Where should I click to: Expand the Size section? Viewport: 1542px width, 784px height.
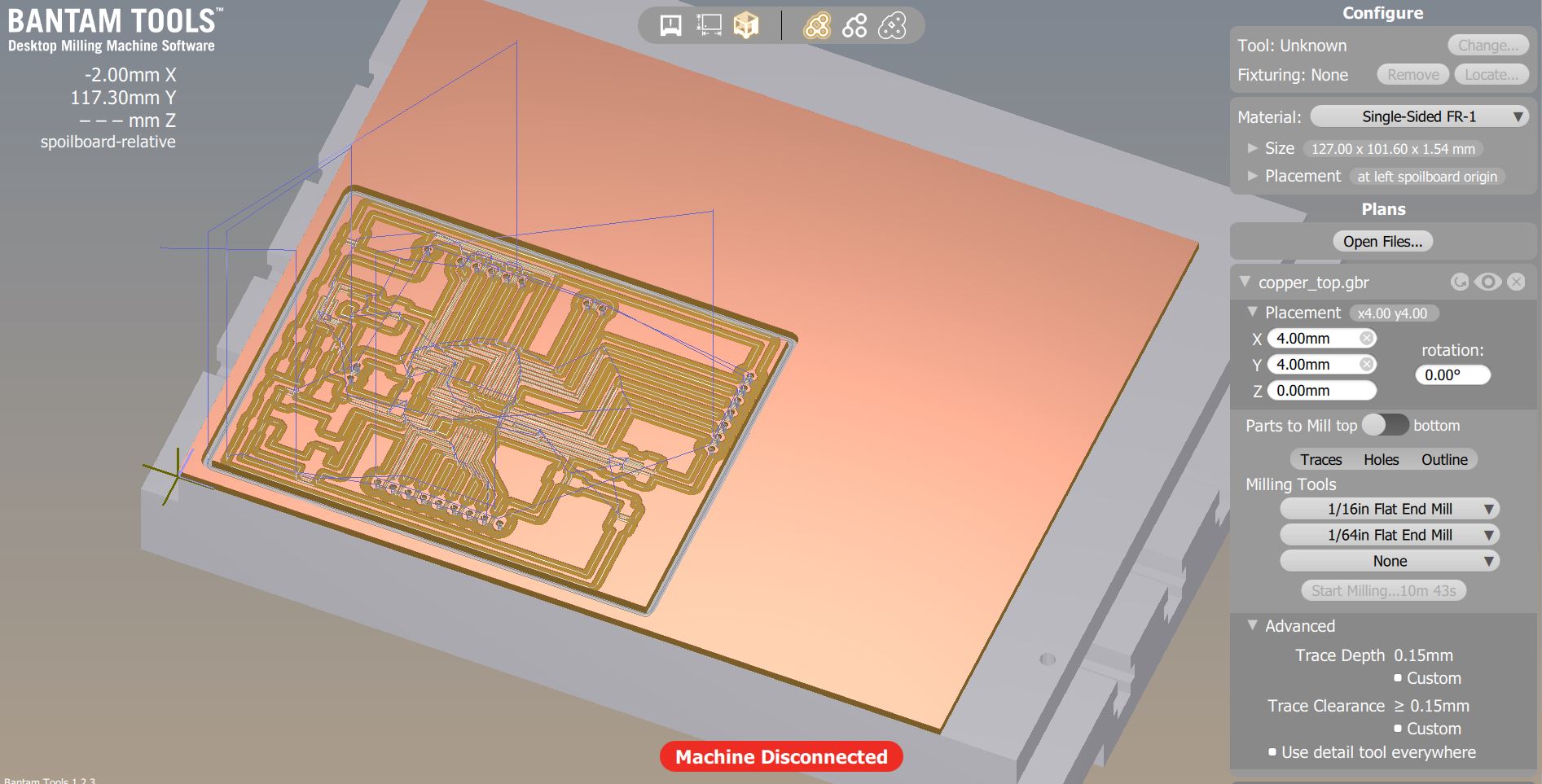[x=1253, y=148]
